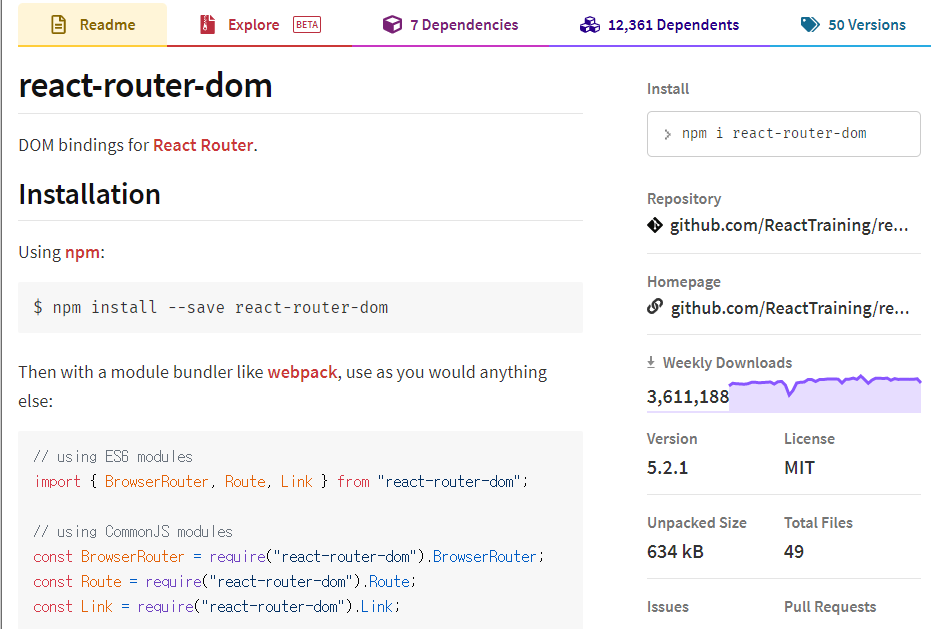This screenshot has width=931, height=629.
Task: Click the Version label
Action: (x=672, y=439)
